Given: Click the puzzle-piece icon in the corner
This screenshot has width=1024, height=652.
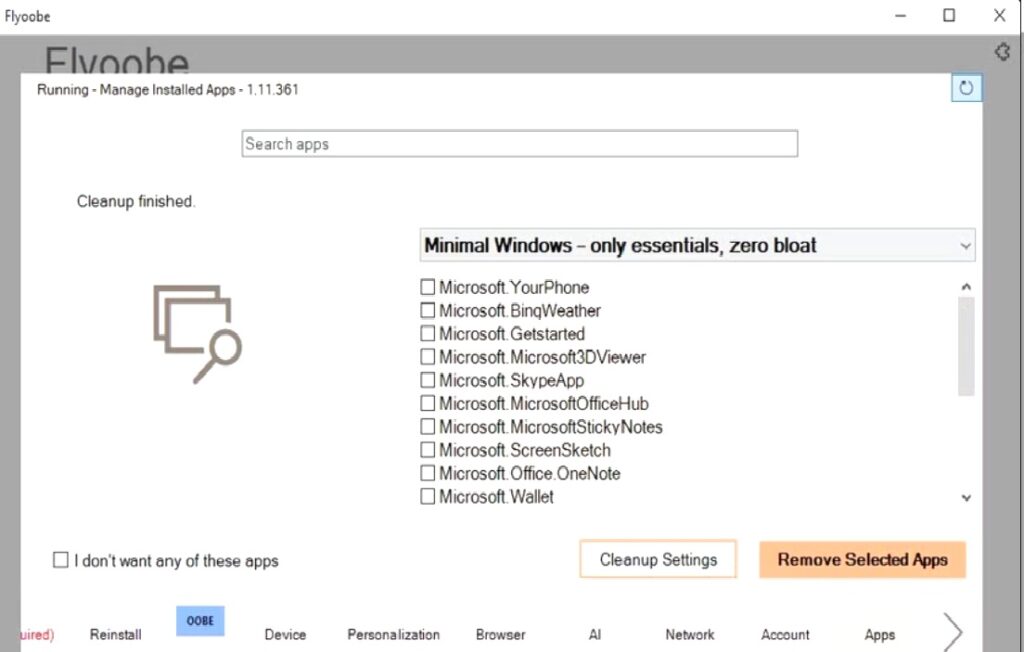Looking at the screenshot, I should coord(1003,52).
